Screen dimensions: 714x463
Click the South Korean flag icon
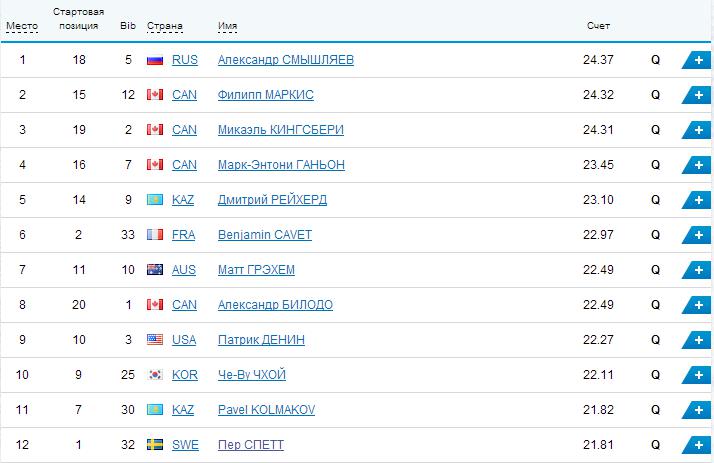click(155, 375)
